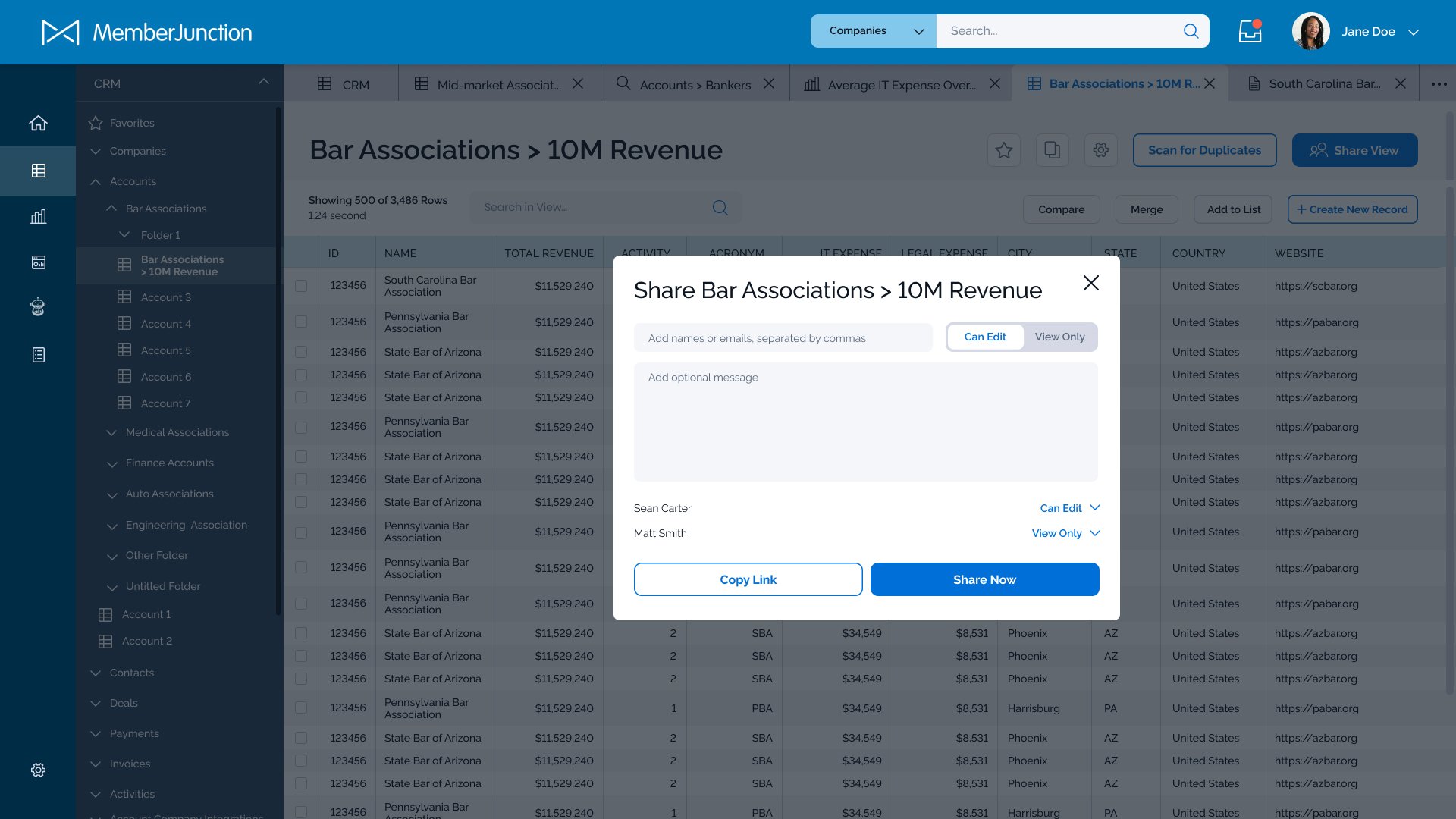Screen dimensions: 1456x819
Task: Click the MemberJunction logo
Action: 146,33
